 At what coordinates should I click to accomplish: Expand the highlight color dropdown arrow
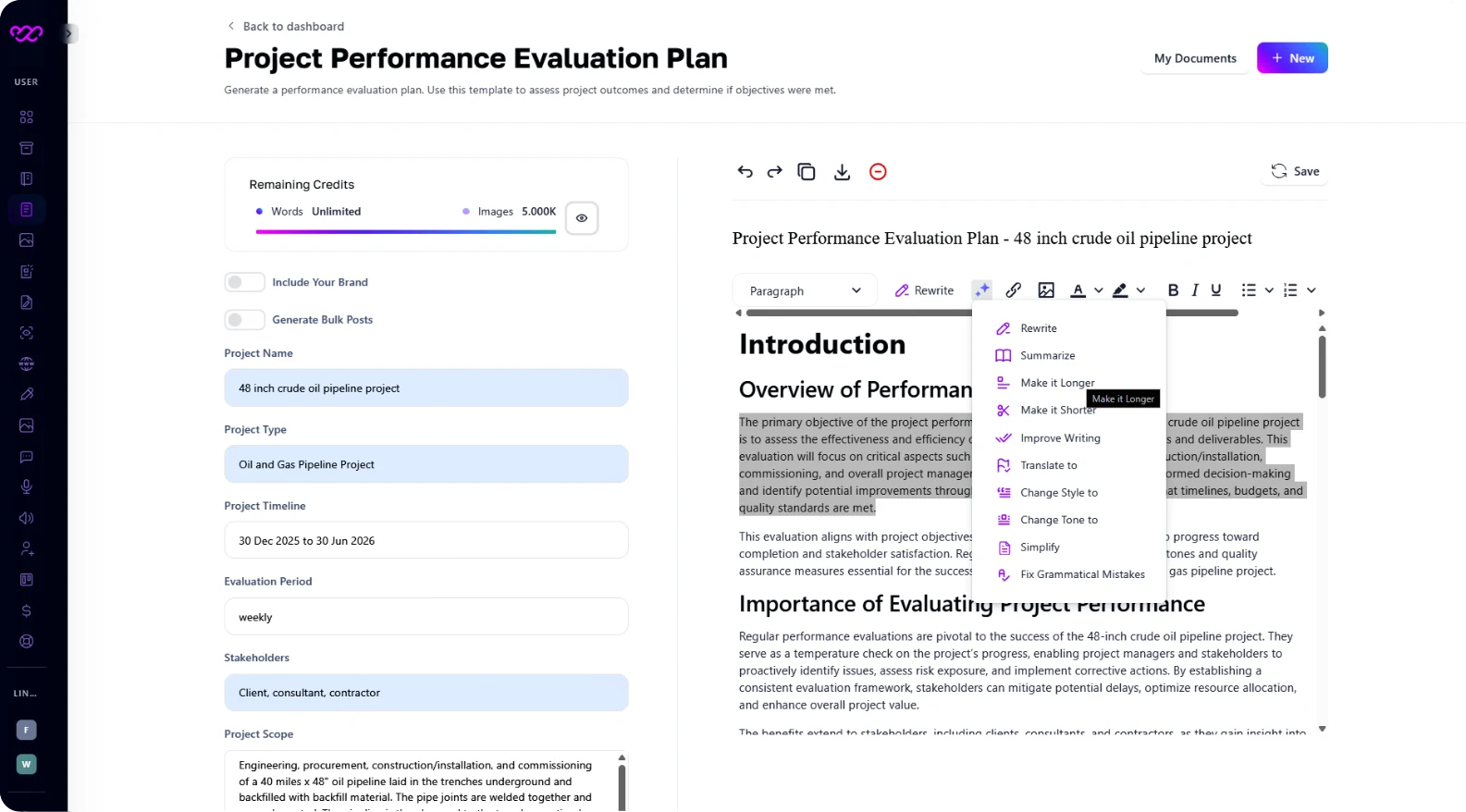pyautogui.click(x=1140, y=290)
